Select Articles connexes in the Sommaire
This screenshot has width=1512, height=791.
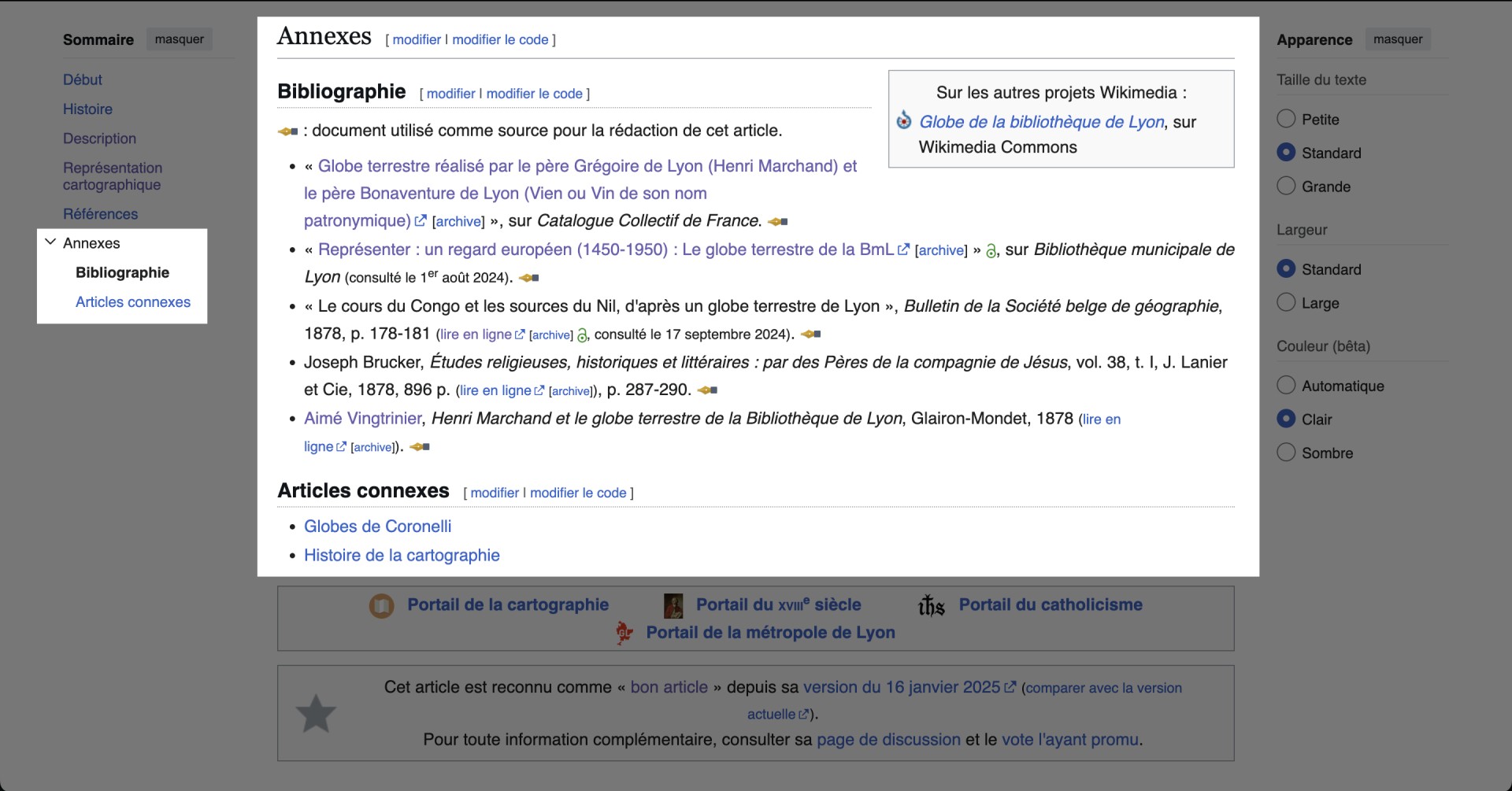tap(132, 301)
